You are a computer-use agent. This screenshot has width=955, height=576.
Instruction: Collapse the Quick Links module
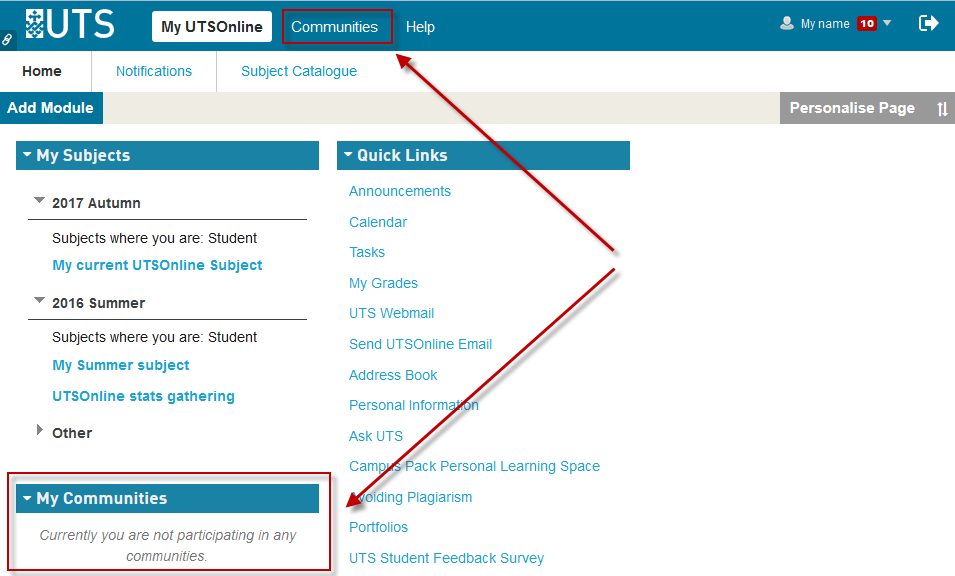click(348, 155)
